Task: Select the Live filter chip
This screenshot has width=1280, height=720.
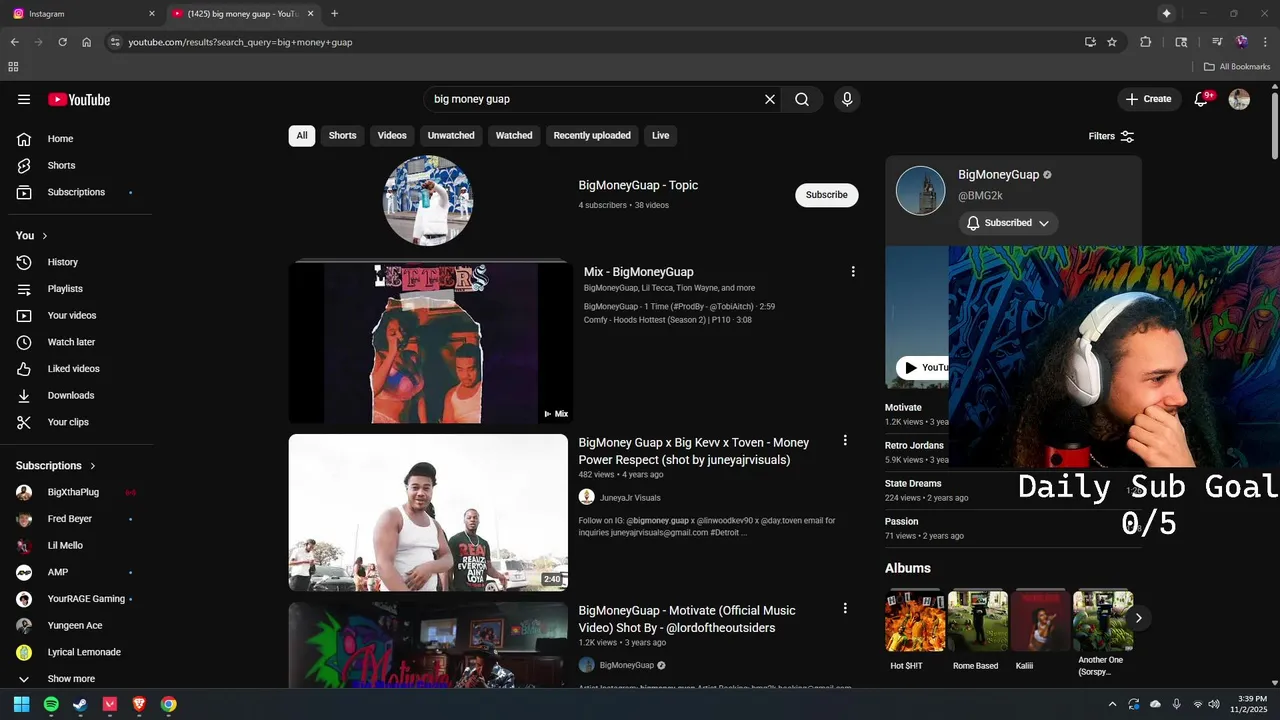Action: tap(661, 135)
